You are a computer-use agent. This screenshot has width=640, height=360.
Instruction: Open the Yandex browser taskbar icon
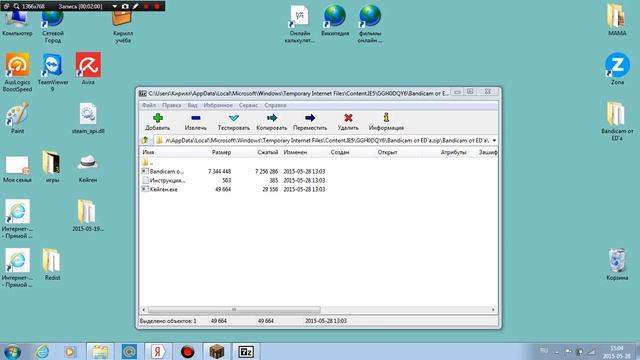tap(158, 351)
